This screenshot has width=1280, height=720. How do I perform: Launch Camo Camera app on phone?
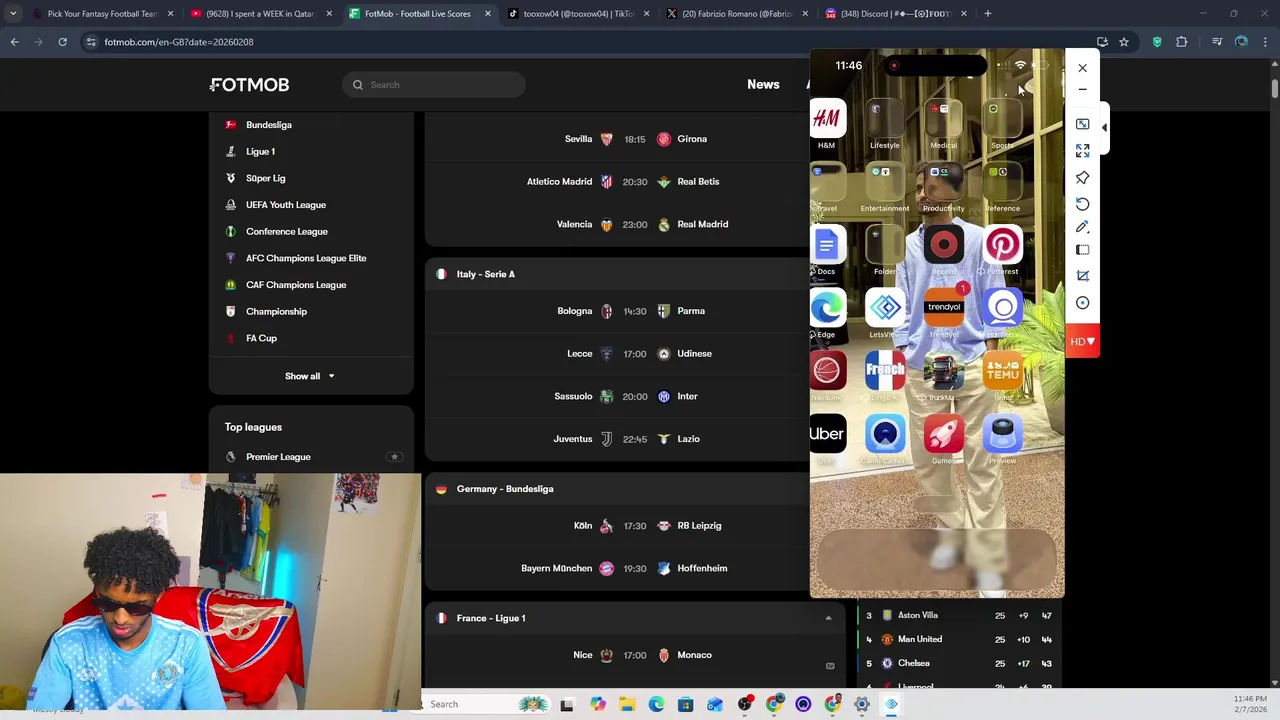tap(885, 434)
